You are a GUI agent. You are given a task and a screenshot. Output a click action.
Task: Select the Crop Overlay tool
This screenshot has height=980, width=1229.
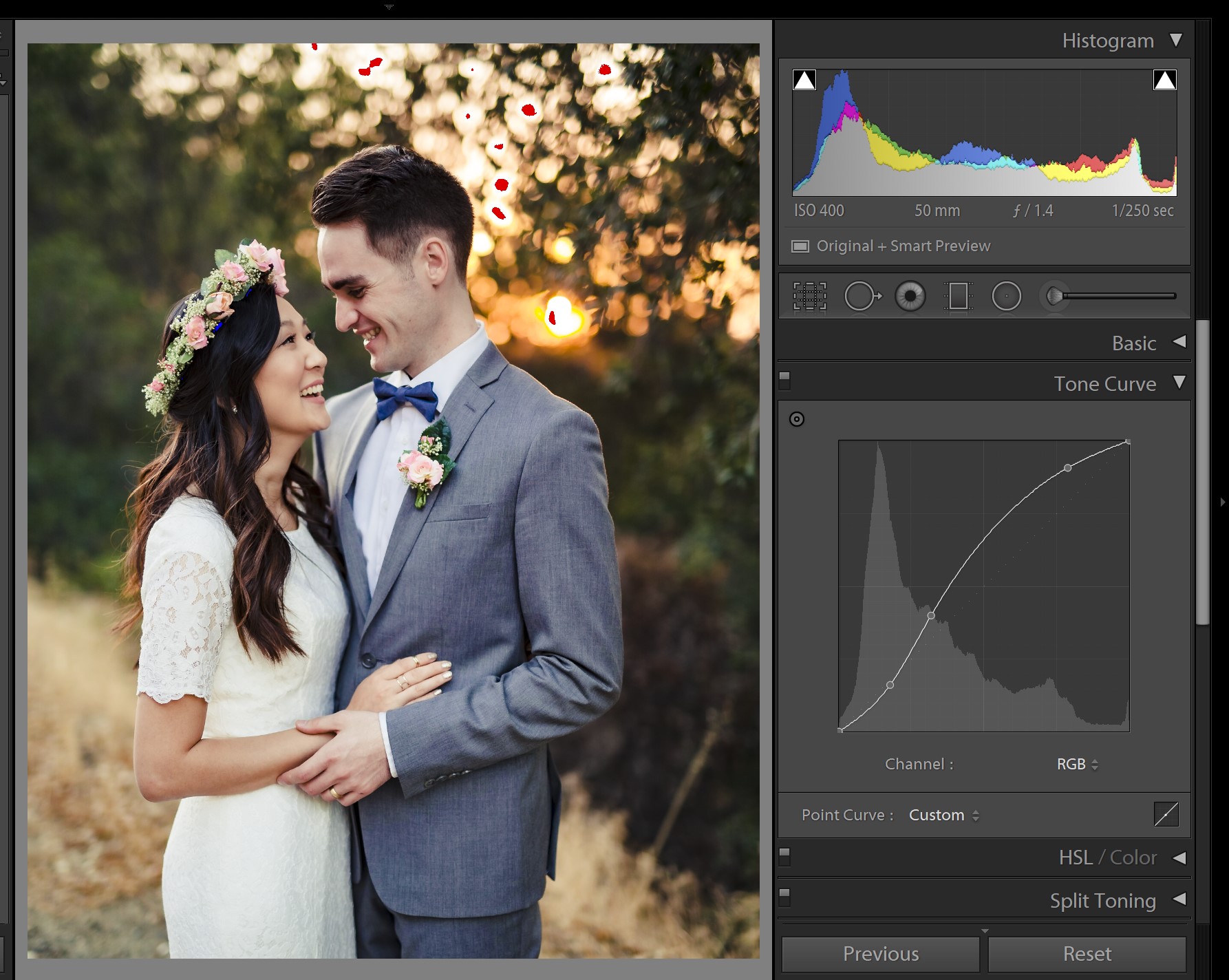tap(810, 297)
